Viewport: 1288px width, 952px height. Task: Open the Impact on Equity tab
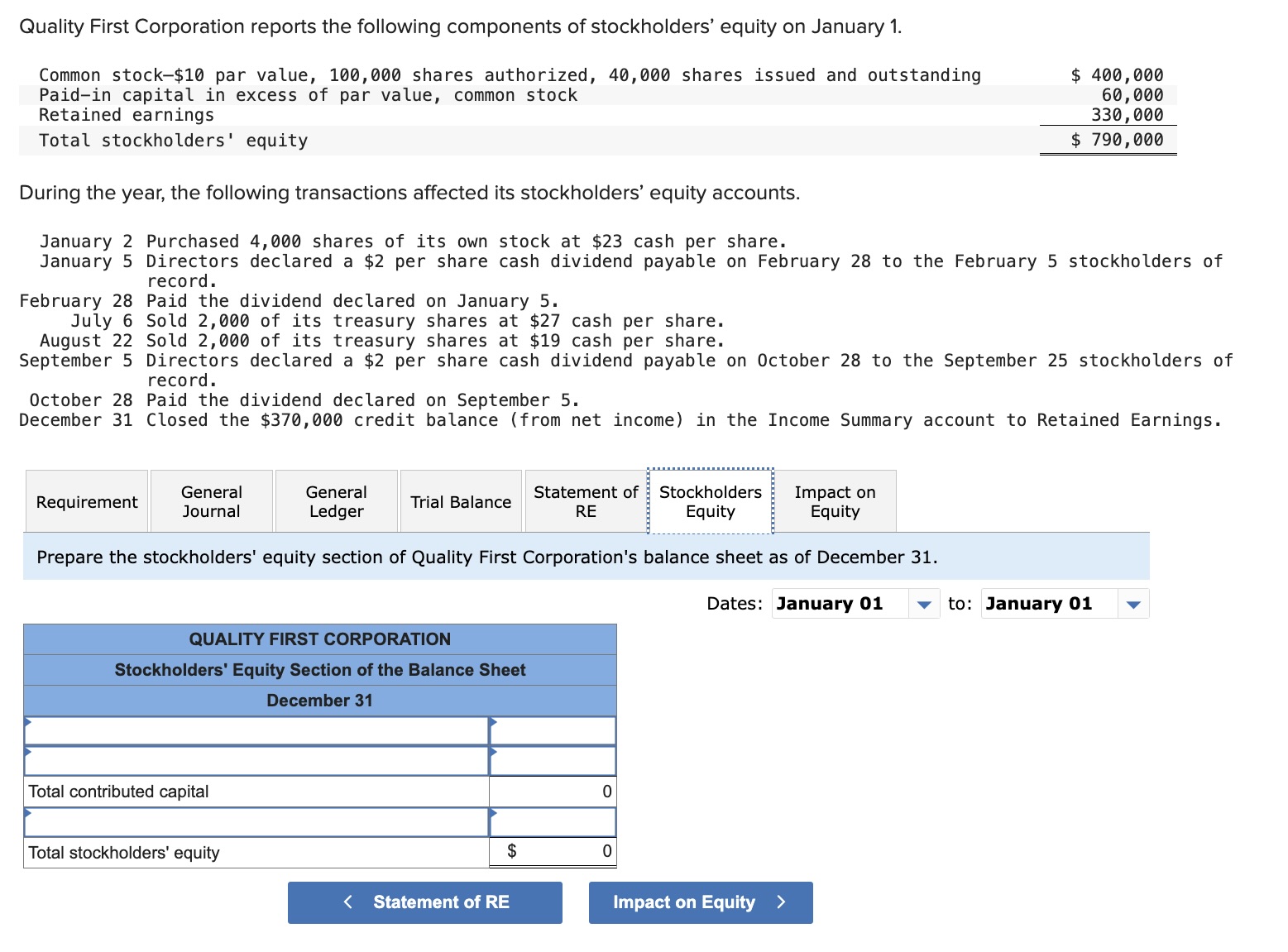pos(836,501)
